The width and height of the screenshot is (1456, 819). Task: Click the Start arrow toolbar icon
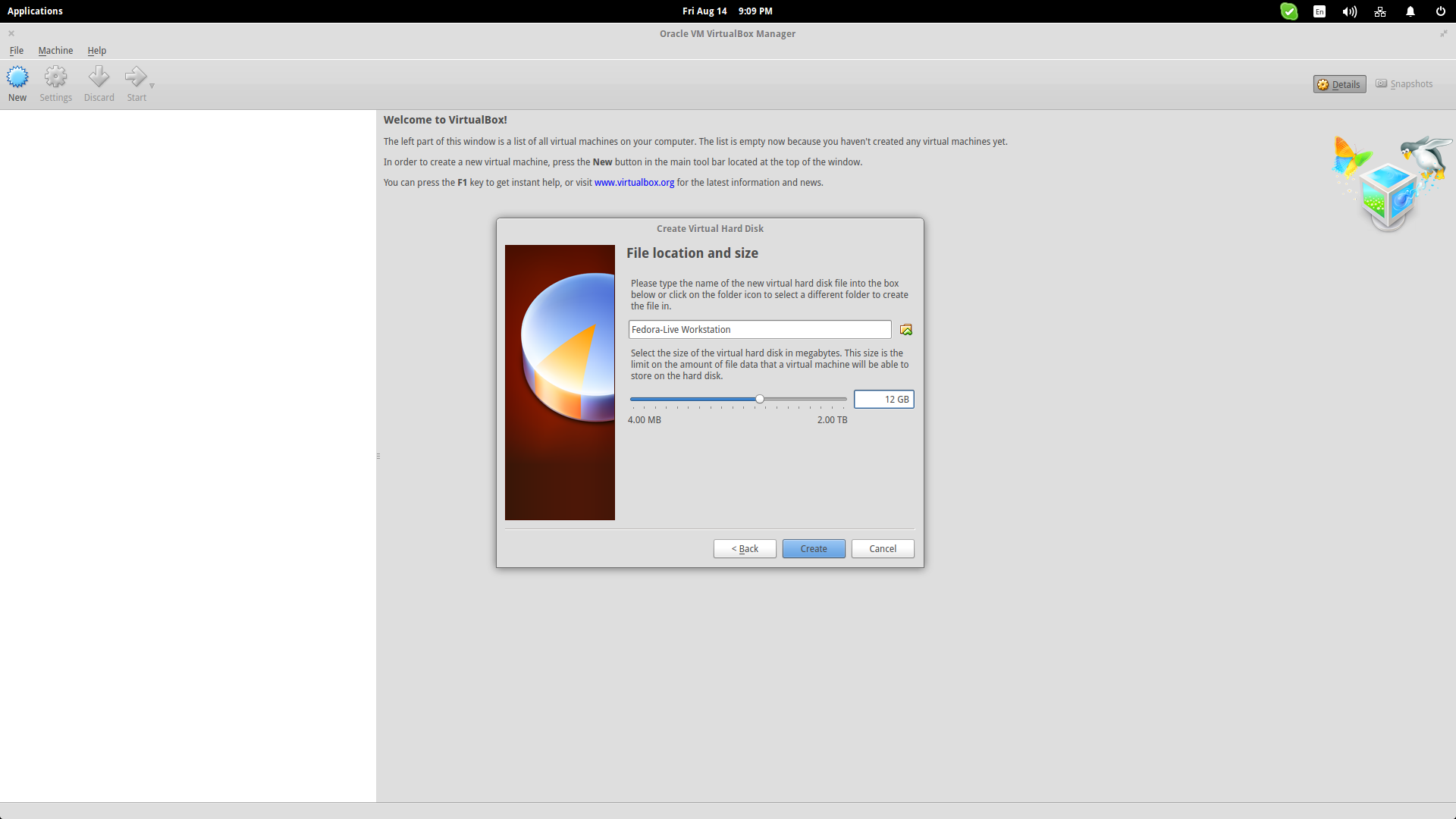[136, 83]
